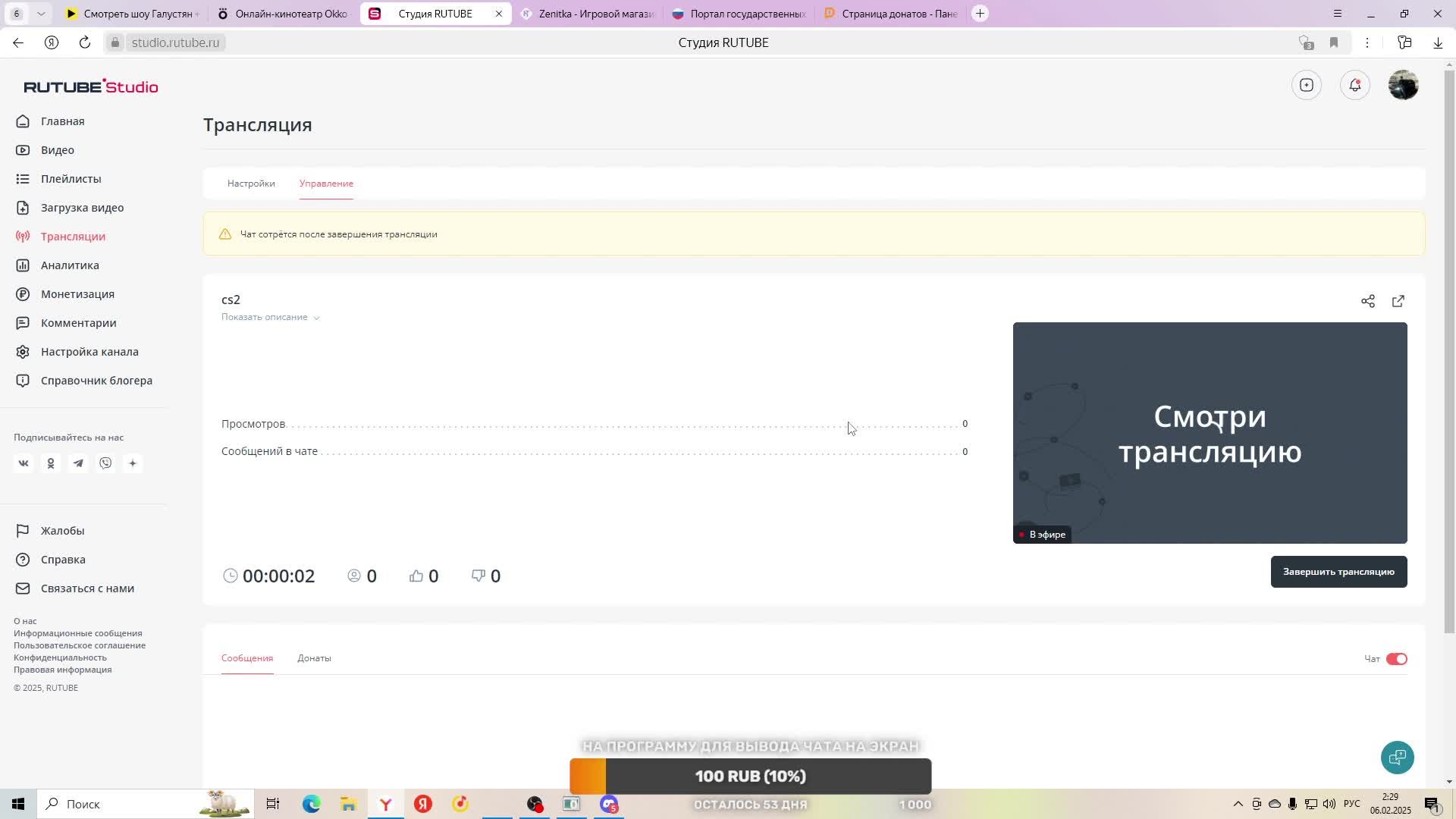Image resolution: width=1456 pixels, height=819 pixels.
Task: Select Трансляции in sidebar
Action: (x=73, y=237)
